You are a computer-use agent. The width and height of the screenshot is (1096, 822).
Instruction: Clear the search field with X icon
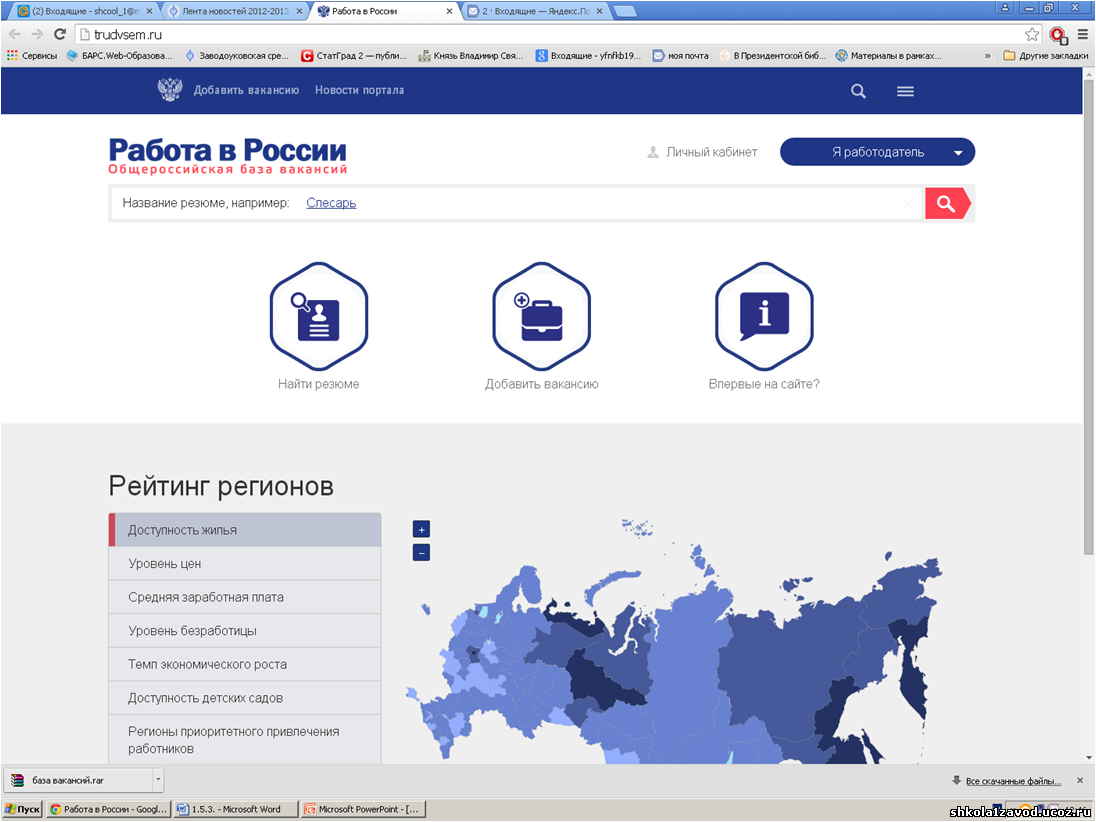click(908, 203)
